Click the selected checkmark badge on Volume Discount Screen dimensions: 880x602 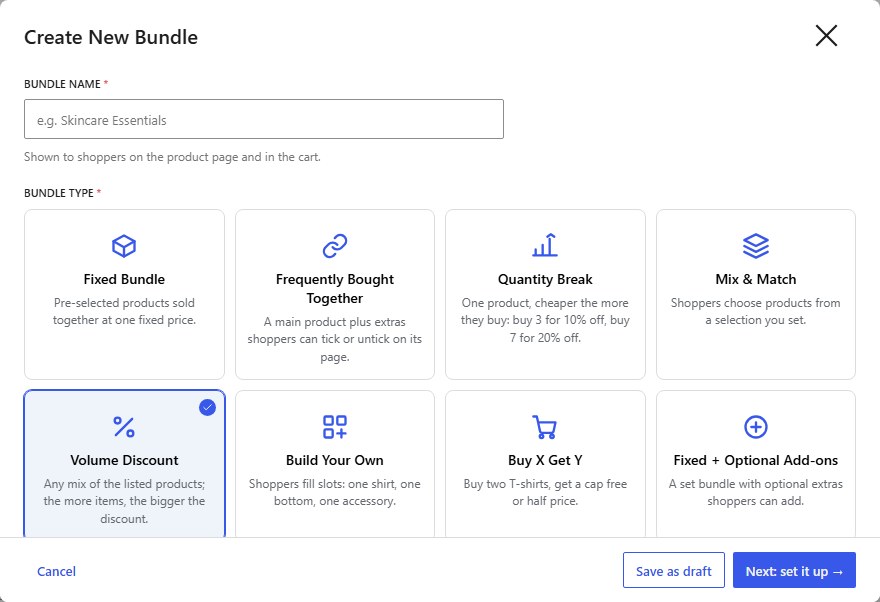(x=207, y=407)
